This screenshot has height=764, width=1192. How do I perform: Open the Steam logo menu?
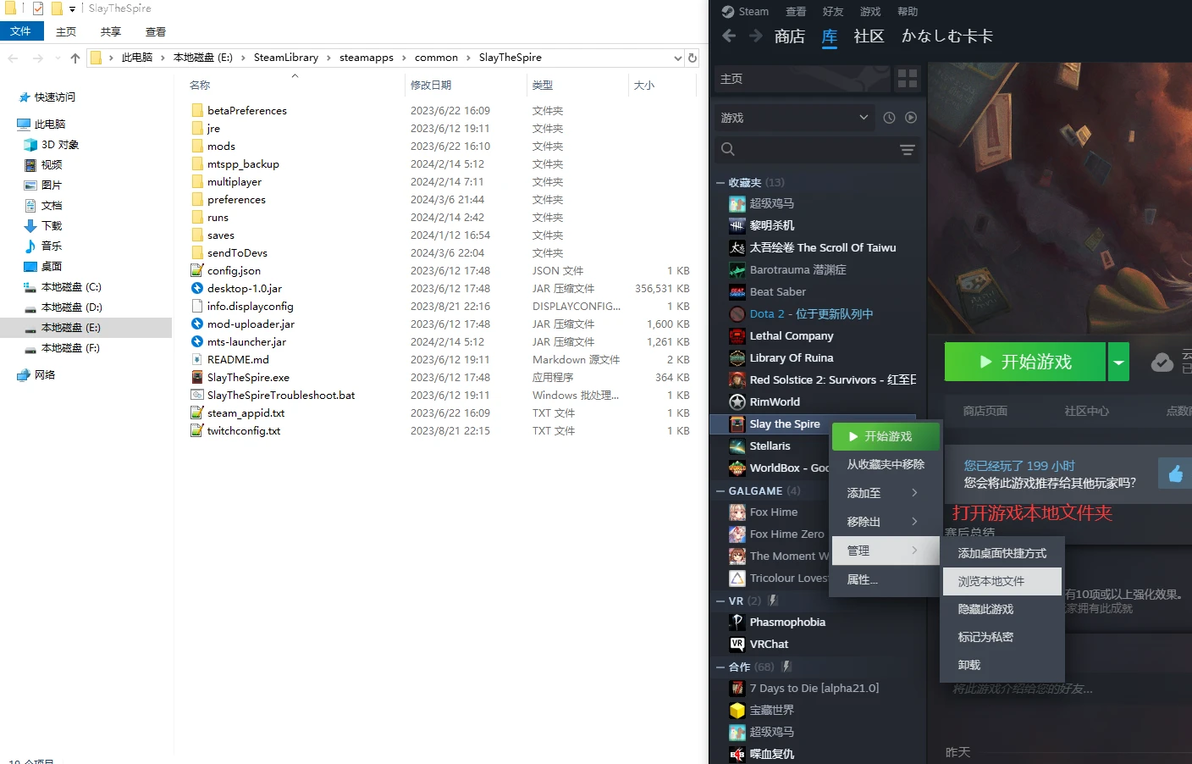tap(745, 11)
